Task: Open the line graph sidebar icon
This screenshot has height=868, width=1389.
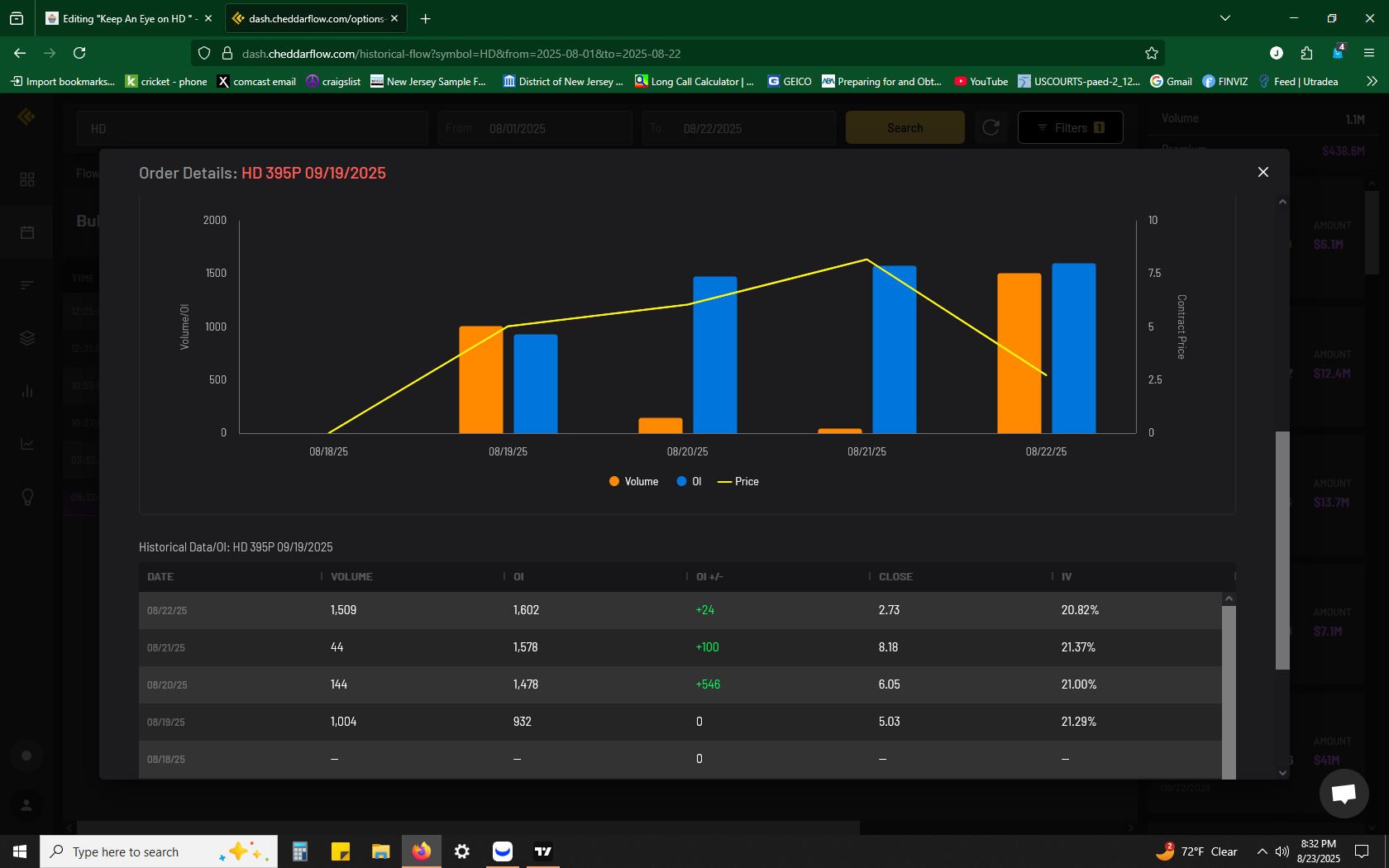Action: click(27, 444)
